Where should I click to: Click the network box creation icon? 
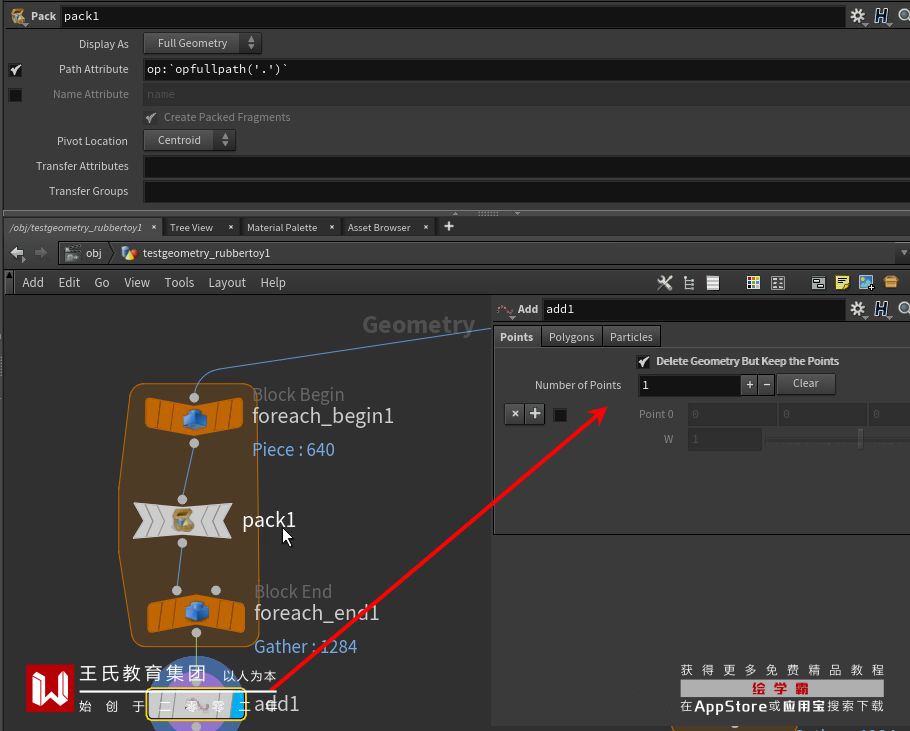[x=818, y=283]
